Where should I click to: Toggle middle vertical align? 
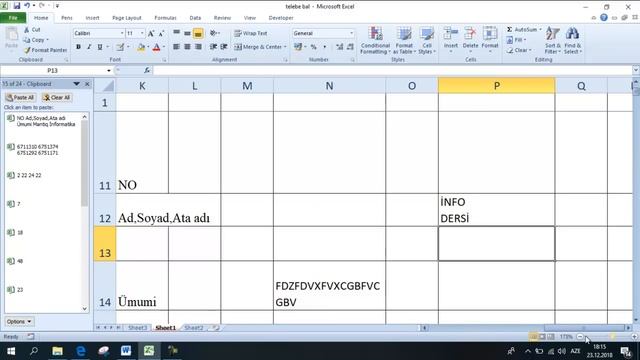(x=187, y=33)
